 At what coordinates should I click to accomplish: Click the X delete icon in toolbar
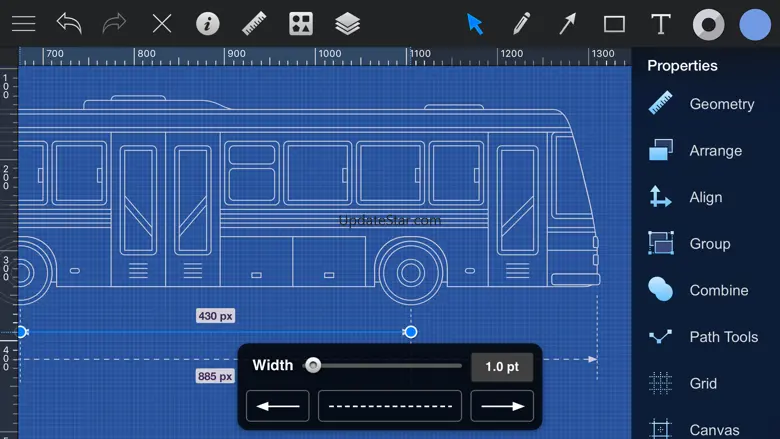pos(161,23)
